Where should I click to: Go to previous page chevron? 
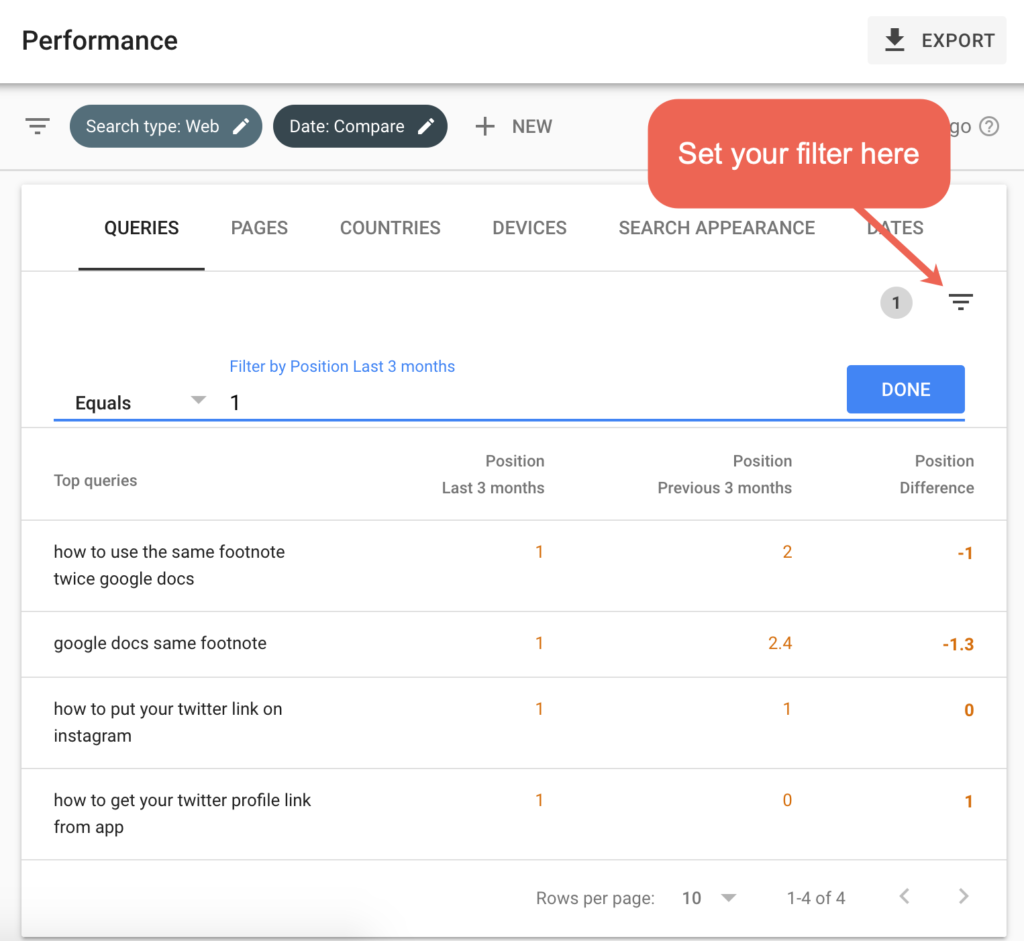click(904, 896)
